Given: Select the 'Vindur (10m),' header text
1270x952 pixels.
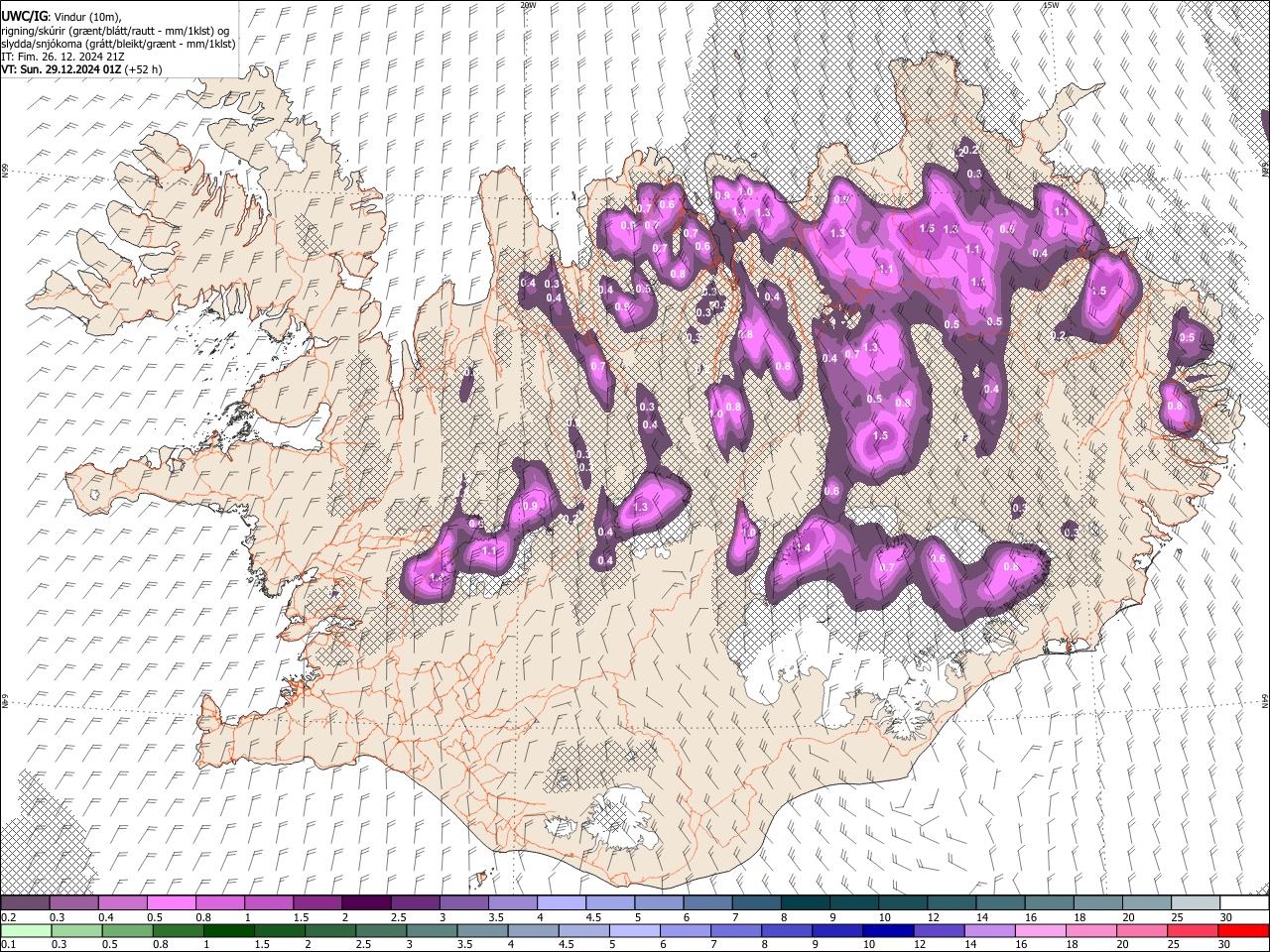Looking at the screenshot, I should point(86,16).
